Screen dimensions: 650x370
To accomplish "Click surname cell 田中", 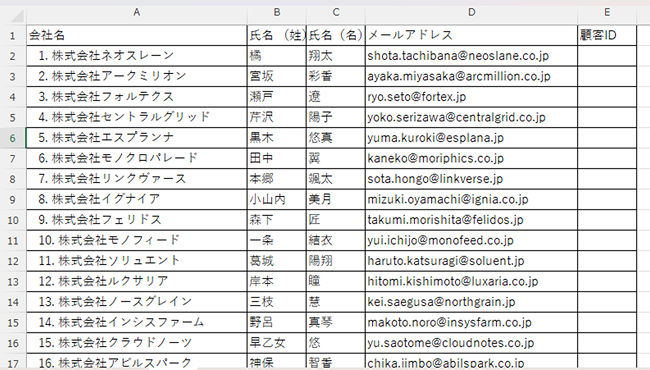I will [277, 158].
